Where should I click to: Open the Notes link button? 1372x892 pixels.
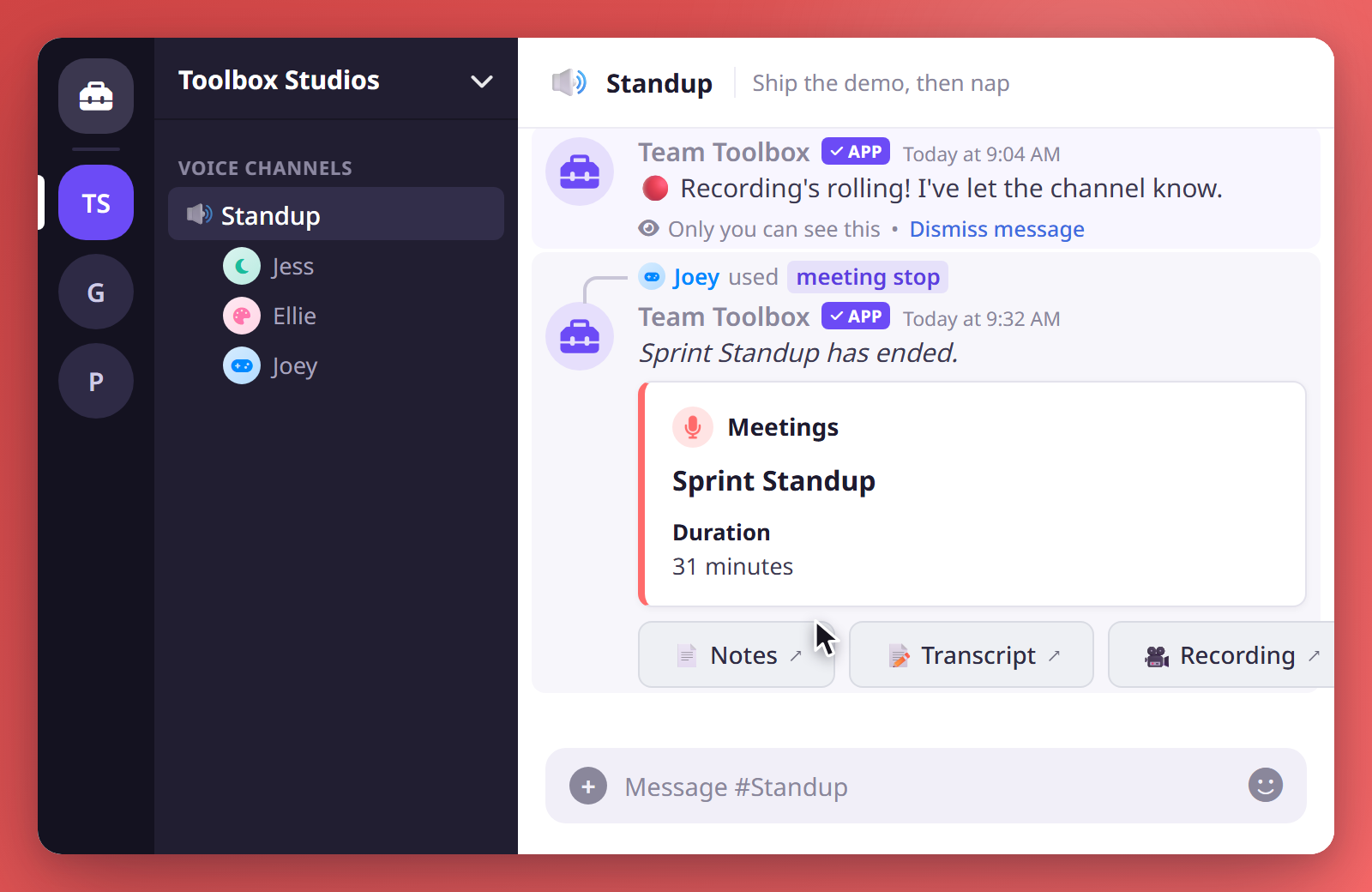tap(737, 654)
